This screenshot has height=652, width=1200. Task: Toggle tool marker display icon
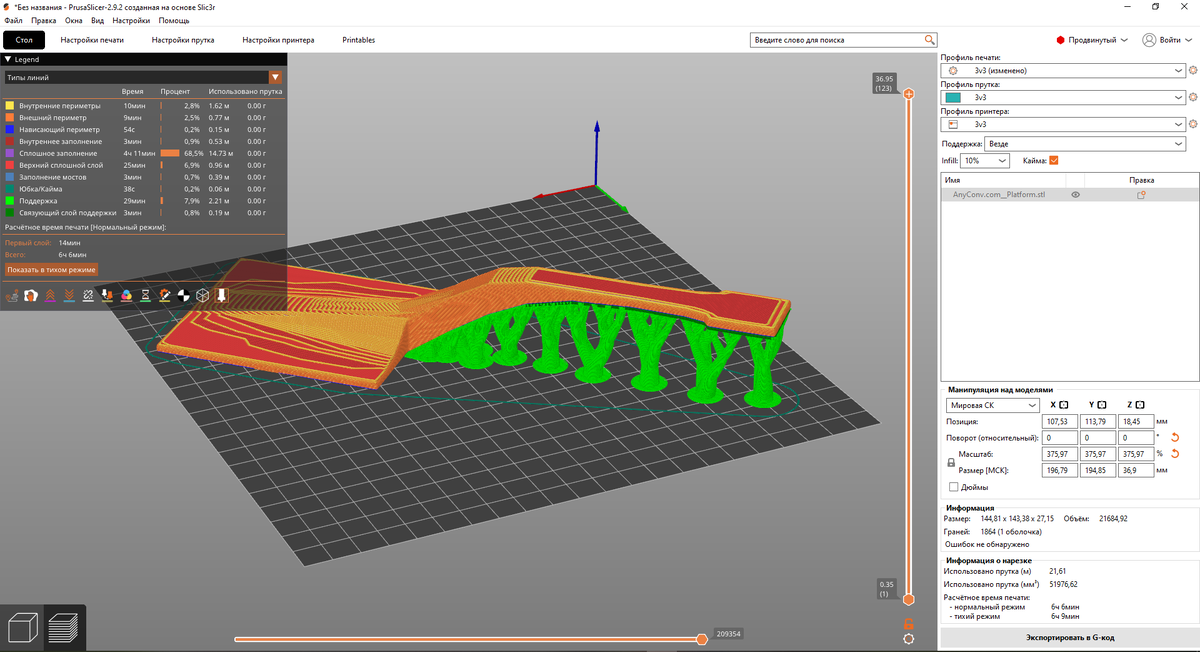[x=221, y=295]
